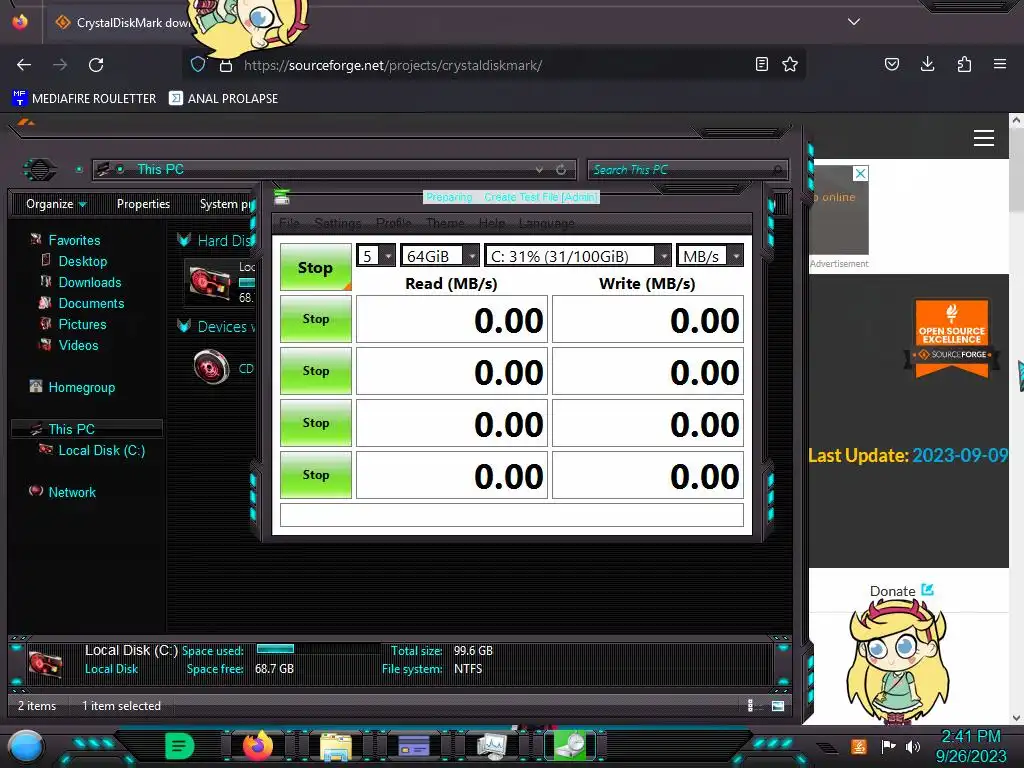Select the CD drive icon in Explorer
1024x768 pixels.
[212, 367]
